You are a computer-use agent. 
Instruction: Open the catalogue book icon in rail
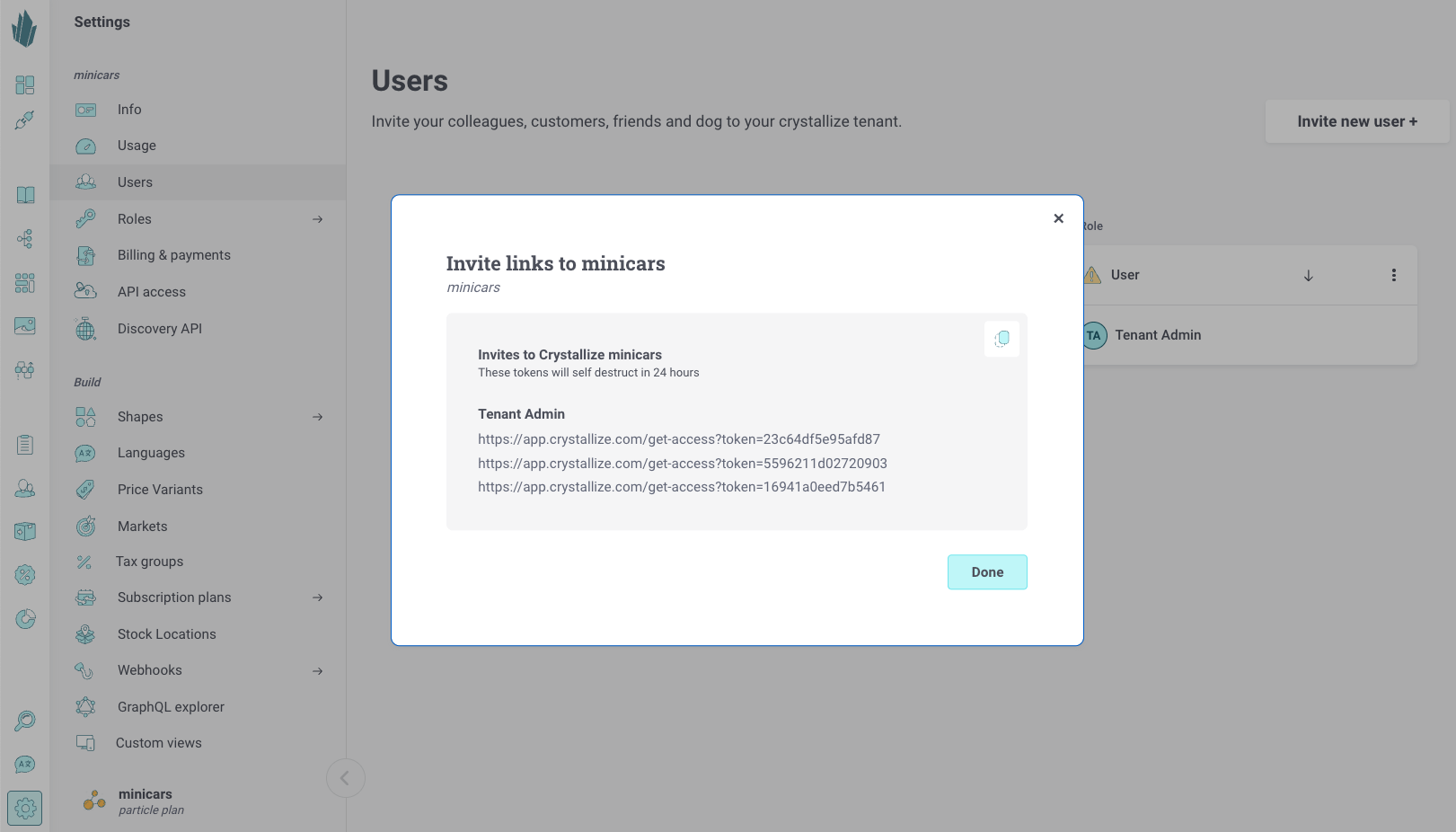(x=25, y=195)
